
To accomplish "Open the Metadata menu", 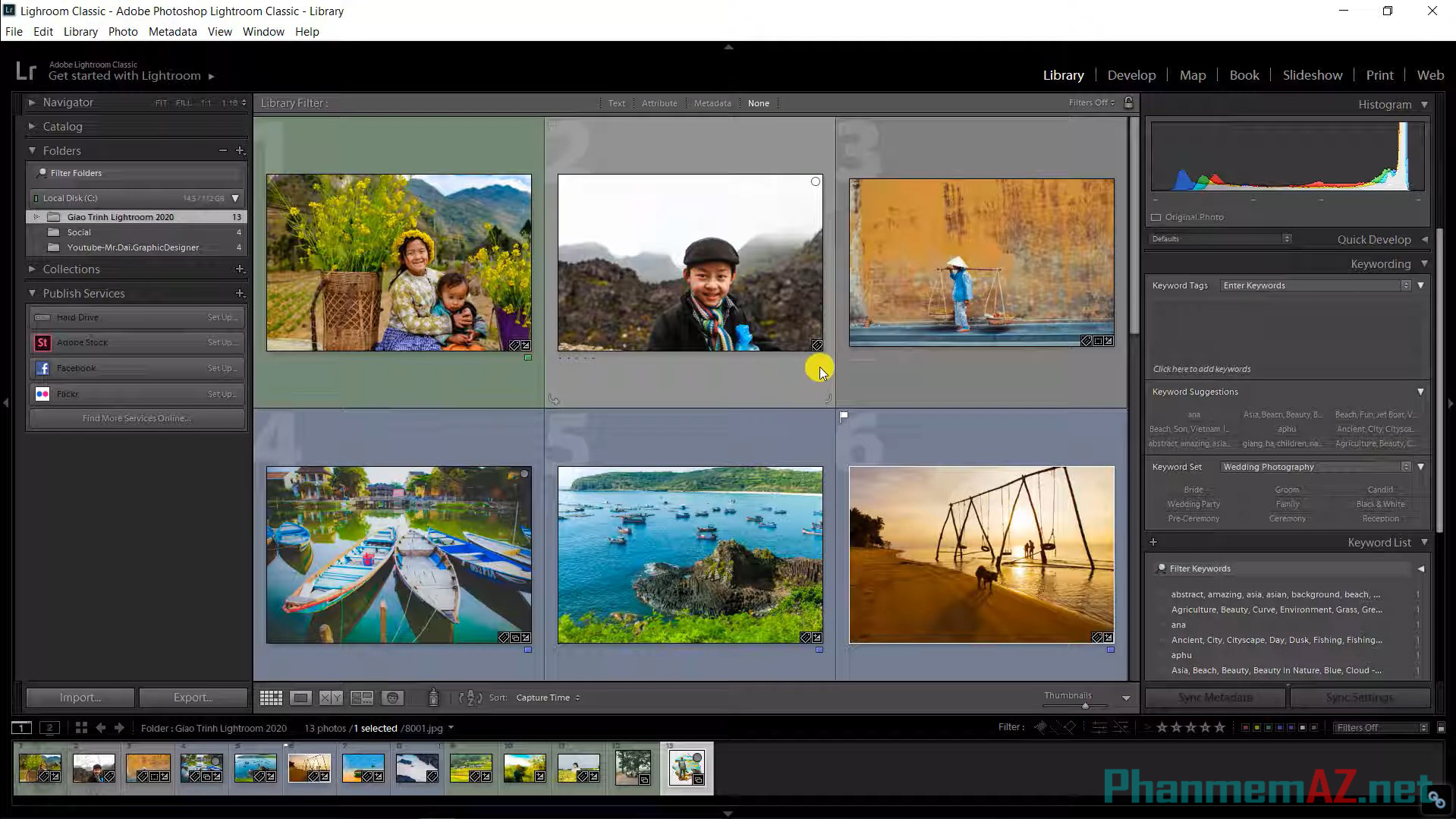I will (x=172, y=31).
